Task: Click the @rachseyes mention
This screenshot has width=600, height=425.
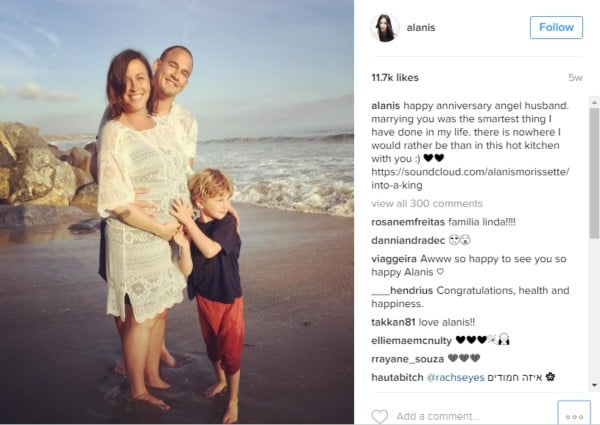Action: pyautogui.click(x=455, y=378)
